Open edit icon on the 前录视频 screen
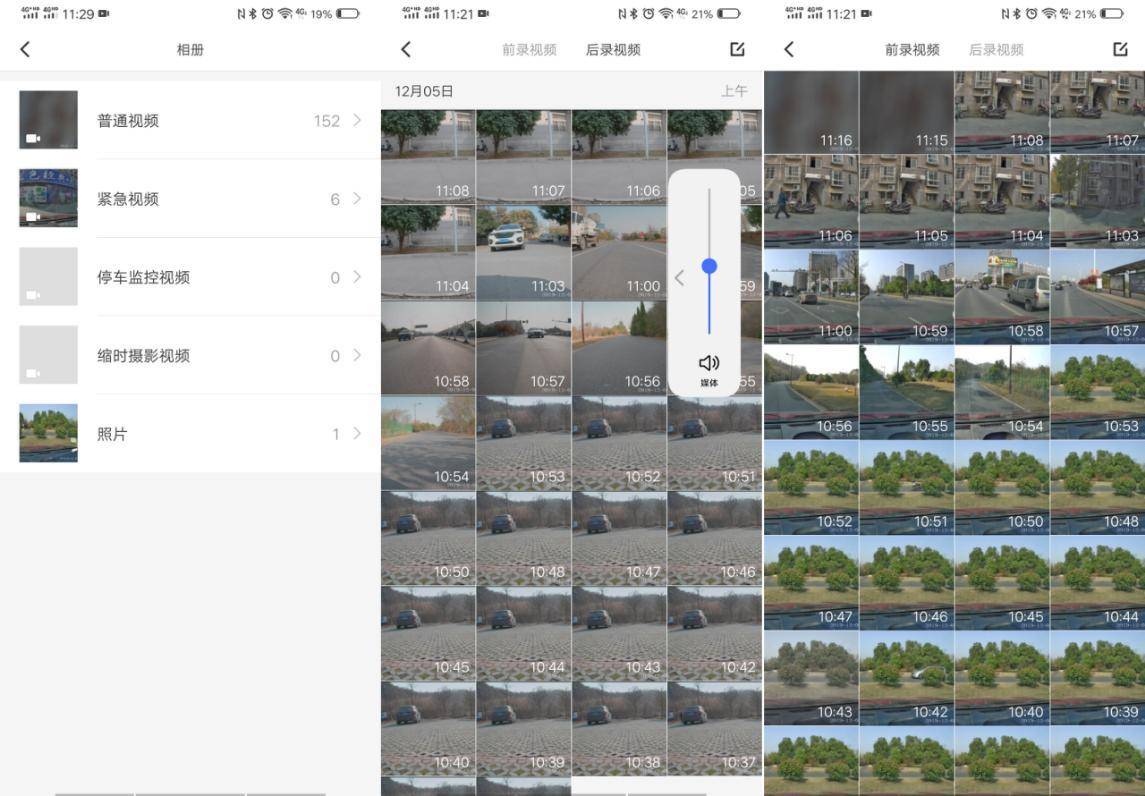1145x796 pixels. point(1120,49)
